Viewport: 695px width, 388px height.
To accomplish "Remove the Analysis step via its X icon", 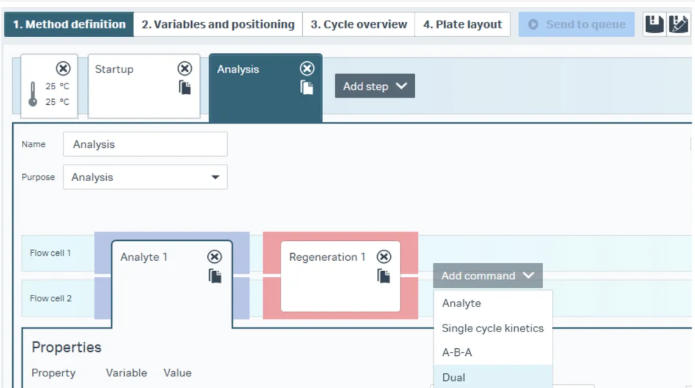I will pyautogui.click(x=307, y=69).
